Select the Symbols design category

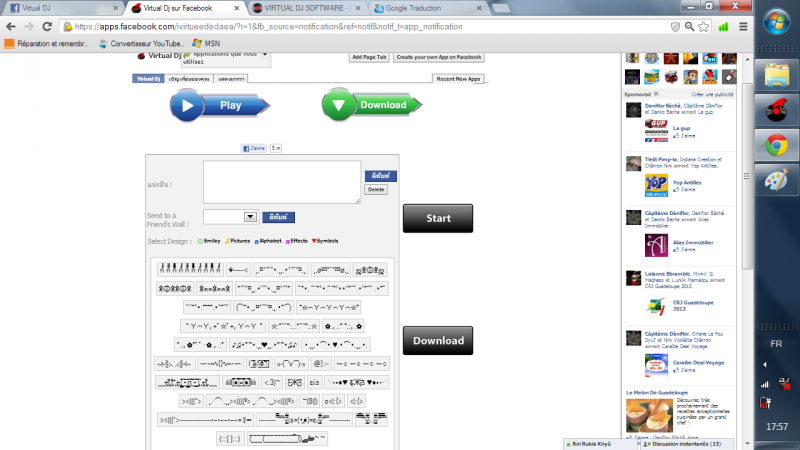325,241
